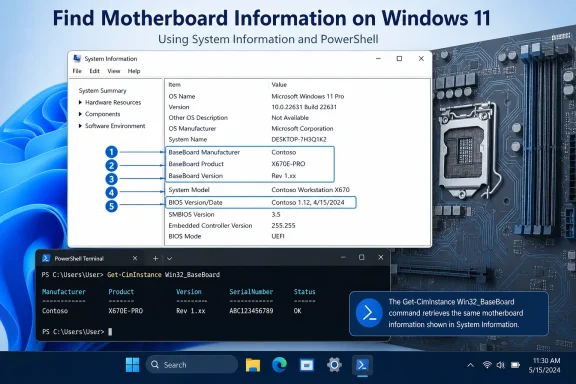Launch Microsoft Edge from the taskbar
The height and width of the screenshot is (384, 576).
(280, 365)
